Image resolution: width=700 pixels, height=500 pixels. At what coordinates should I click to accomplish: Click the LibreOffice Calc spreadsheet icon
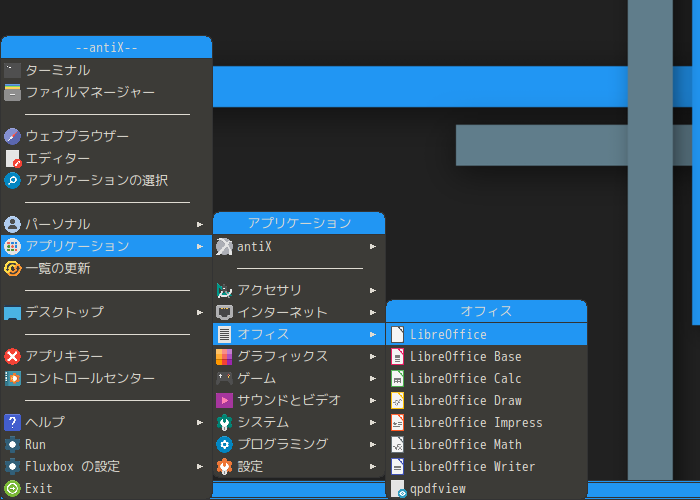click(397, 379)
